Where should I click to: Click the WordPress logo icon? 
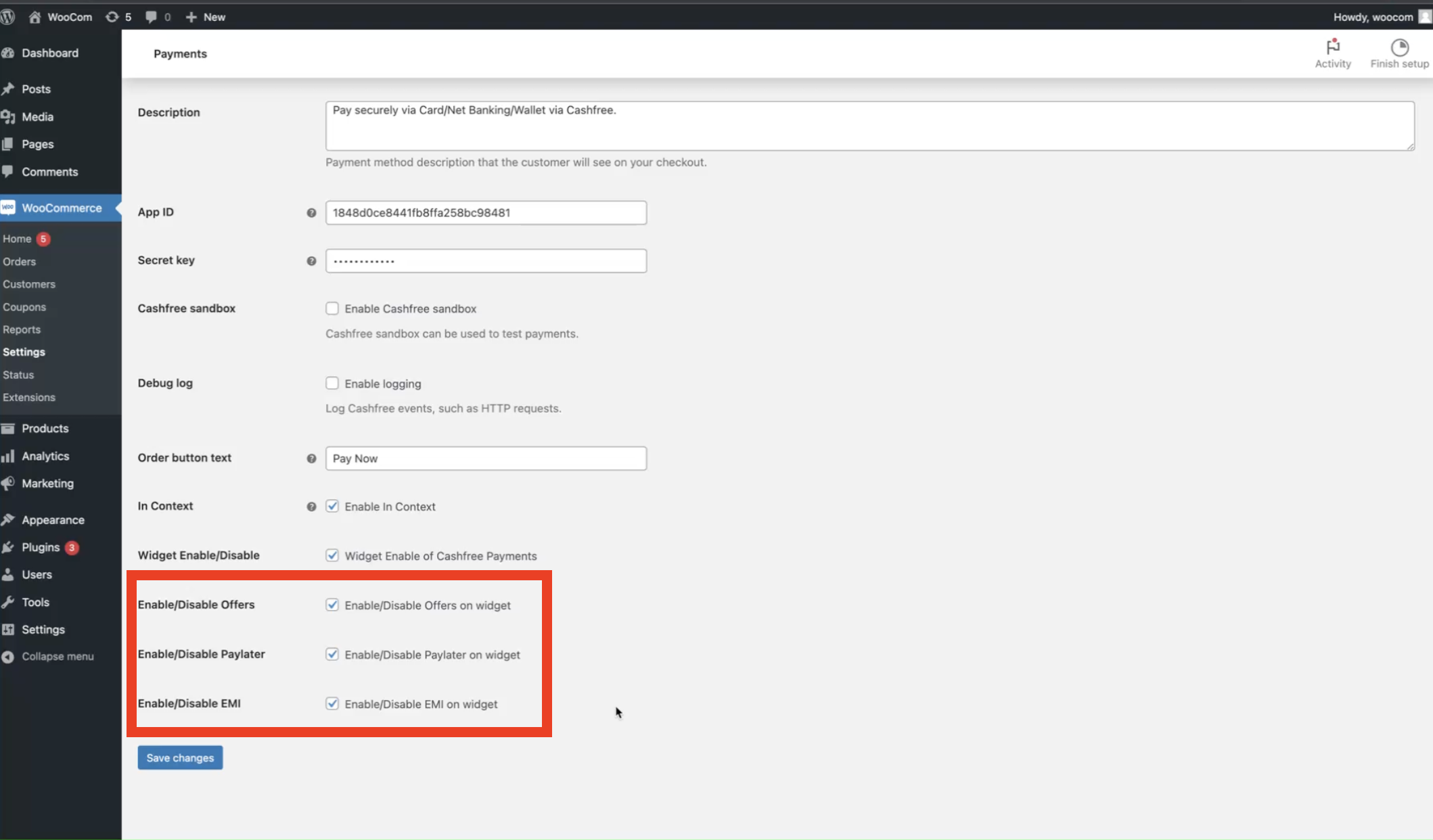pyautogui.click(x=7, y=17)
